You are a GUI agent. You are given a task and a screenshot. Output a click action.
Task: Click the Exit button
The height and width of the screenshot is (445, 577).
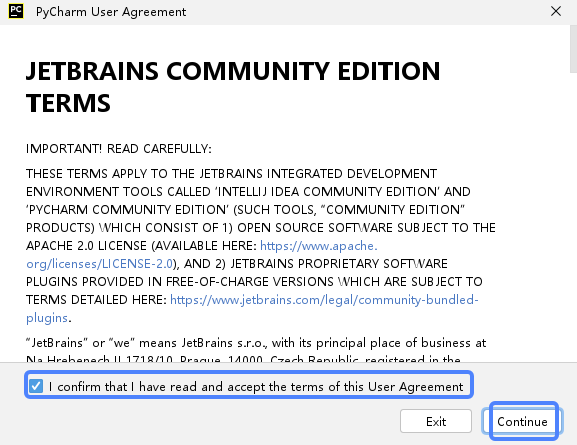[x=436, y=421]
